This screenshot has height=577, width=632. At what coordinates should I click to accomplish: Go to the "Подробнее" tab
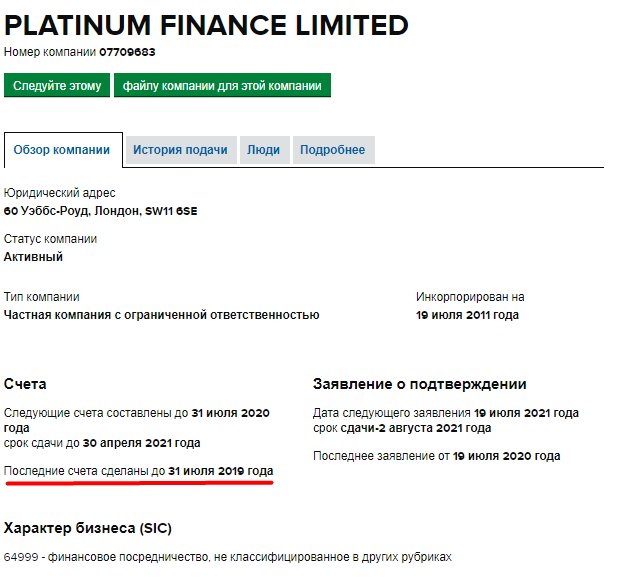pyautogui.click(x=333, y=150)
